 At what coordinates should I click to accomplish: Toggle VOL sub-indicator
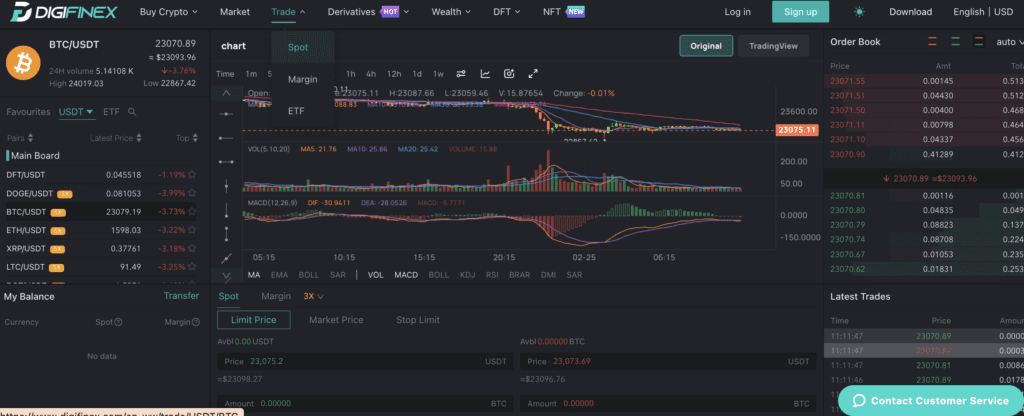pyautogui.click(x=376, y=275)
